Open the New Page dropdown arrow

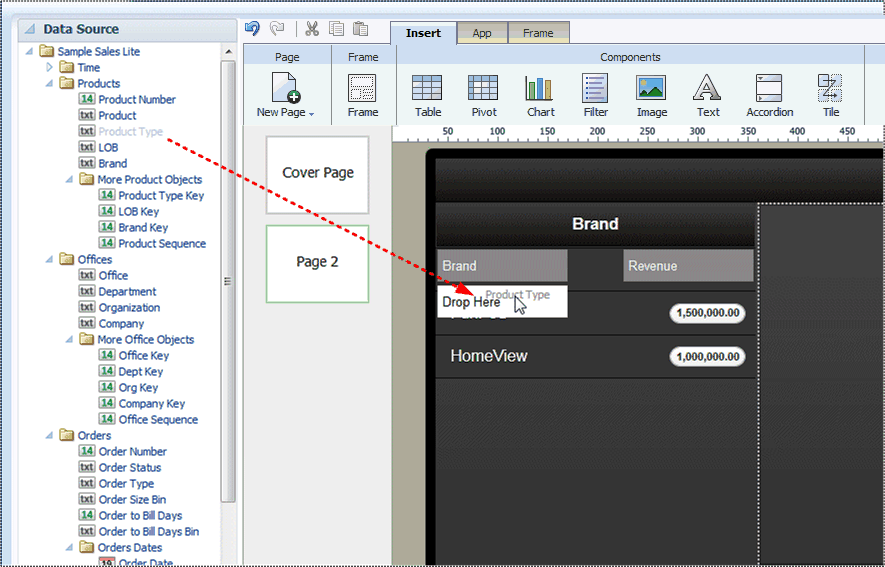click(x=312, y=113)
